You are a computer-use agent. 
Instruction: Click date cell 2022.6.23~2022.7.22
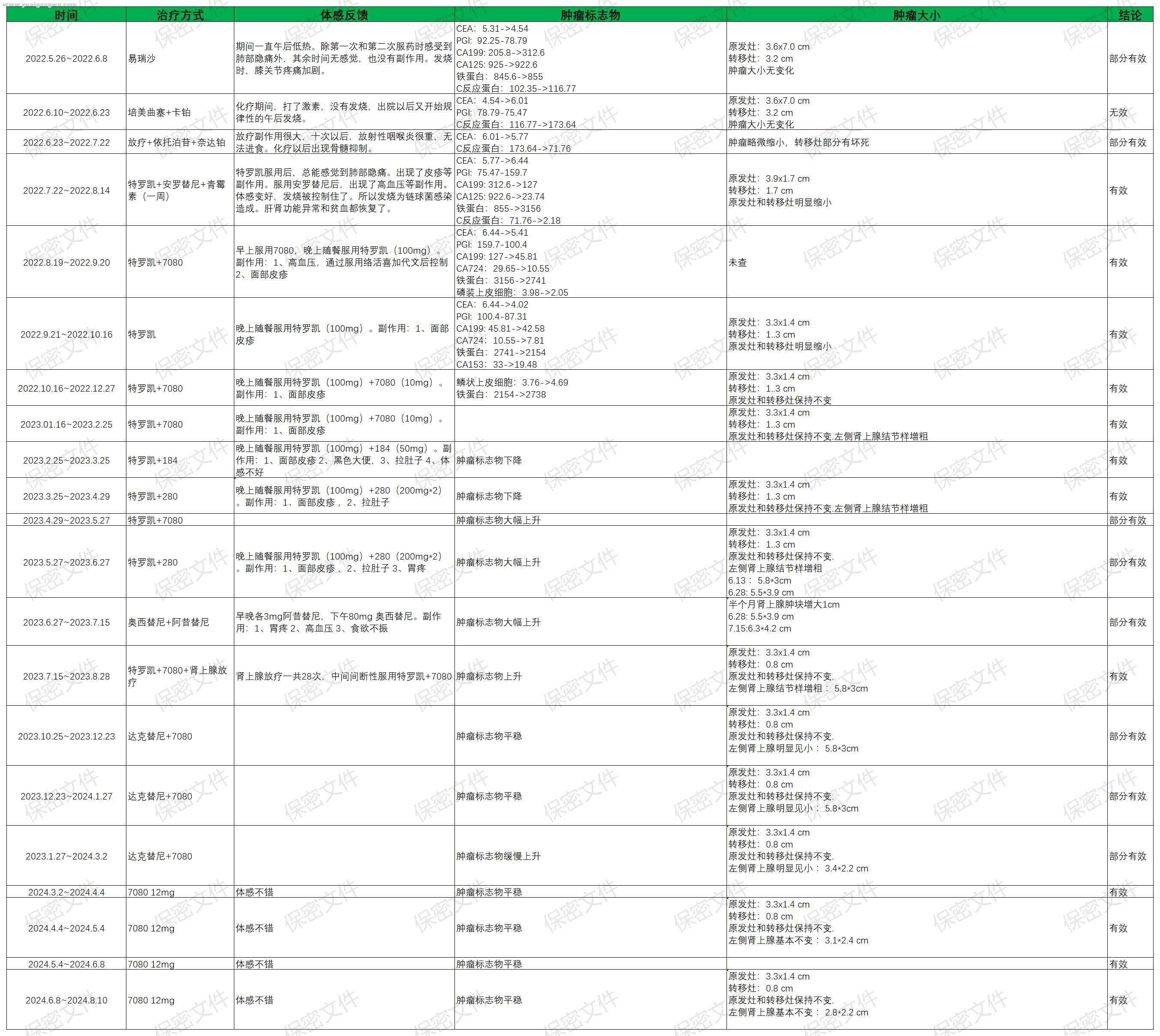(66, 142)
